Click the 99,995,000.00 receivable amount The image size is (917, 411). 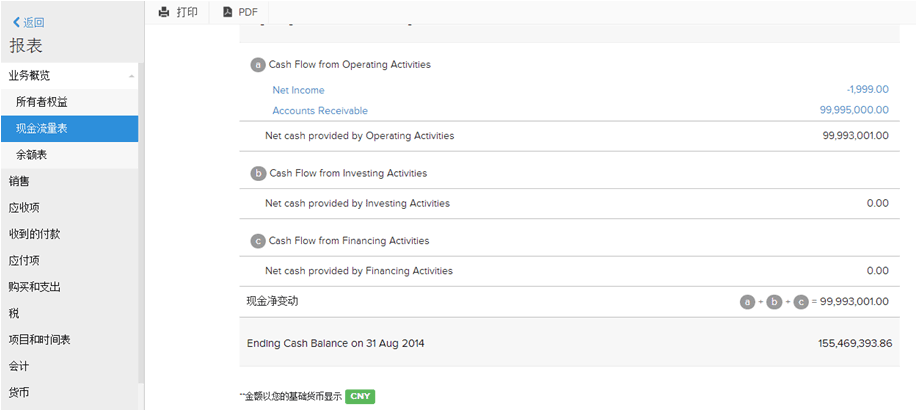tap(854, 111)
